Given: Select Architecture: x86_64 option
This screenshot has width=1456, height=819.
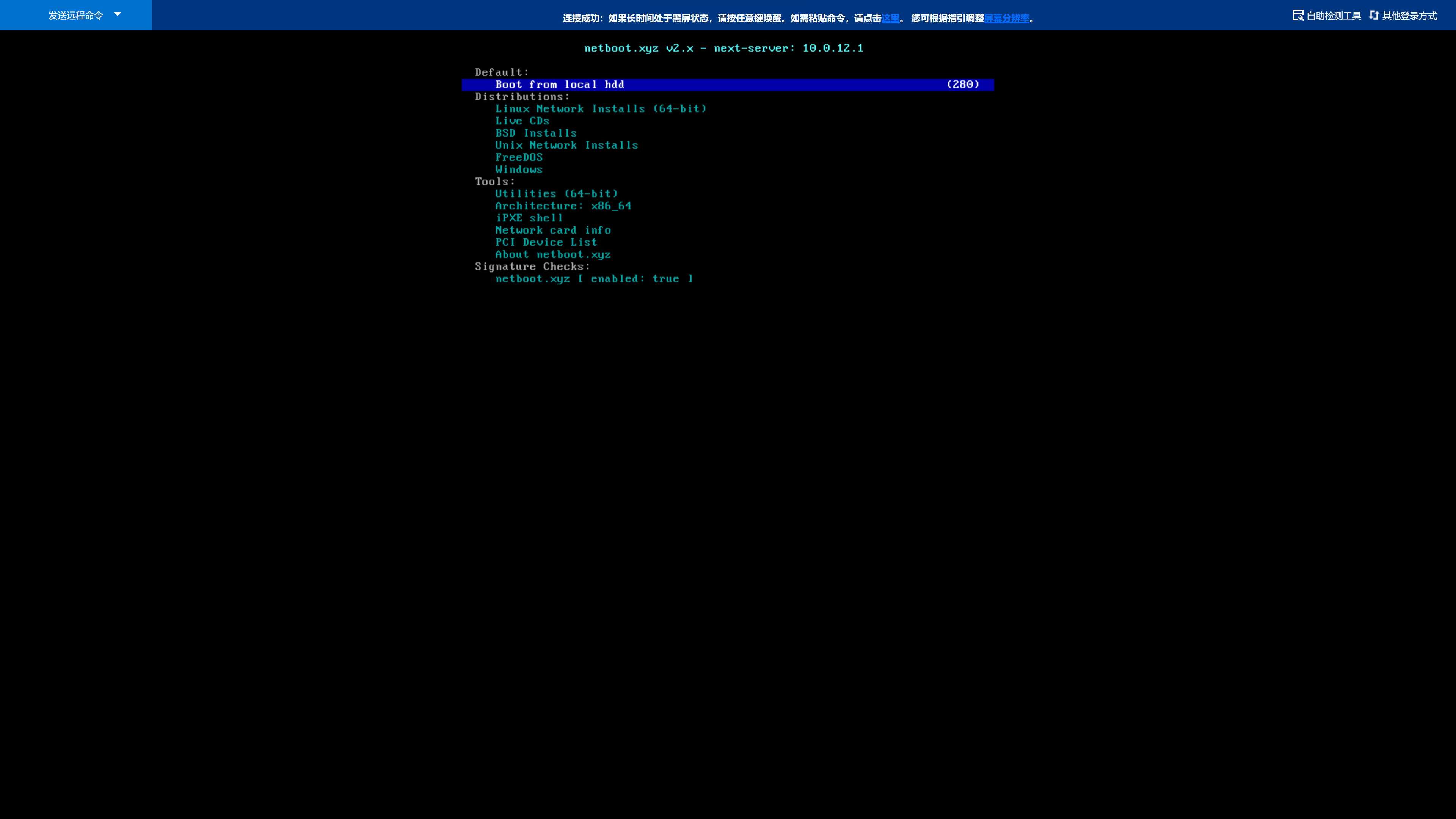Looking at the screenshot, I should tap(563, 206).
